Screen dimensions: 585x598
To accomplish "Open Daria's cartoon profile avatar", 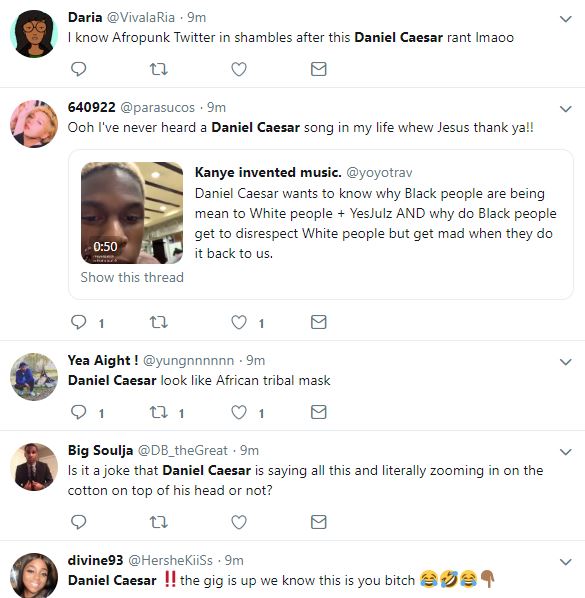I will click(x=34, y=34).
